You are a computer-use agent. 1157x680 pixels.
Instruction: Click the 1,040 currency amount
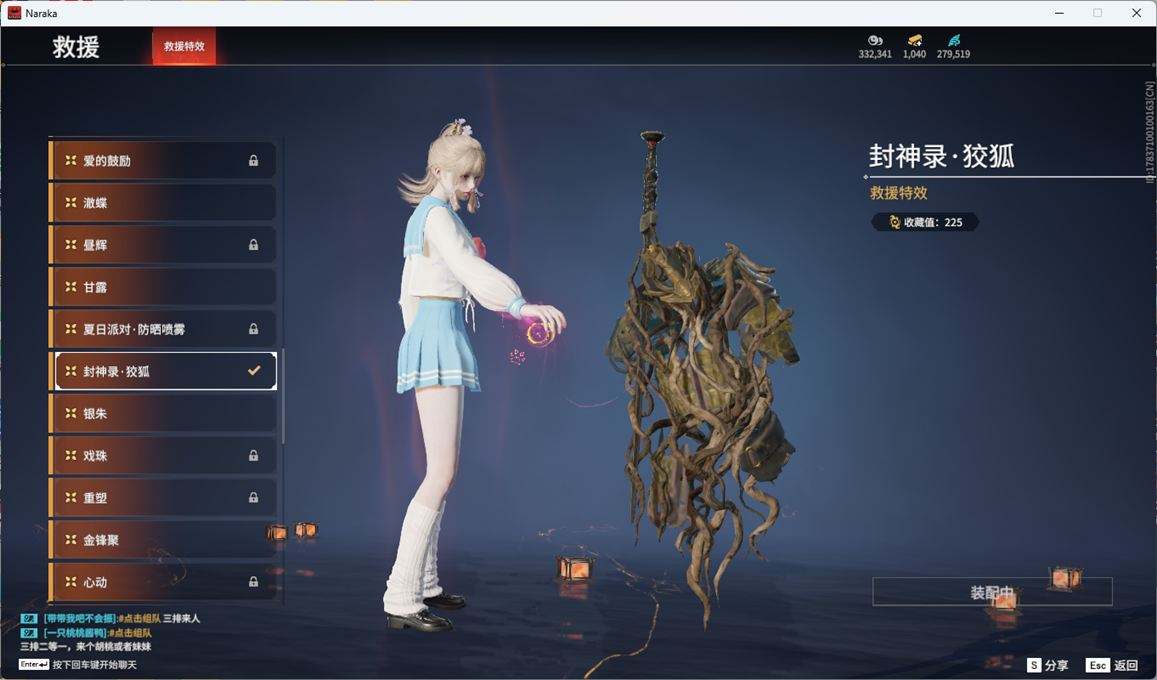click(914, 54)
